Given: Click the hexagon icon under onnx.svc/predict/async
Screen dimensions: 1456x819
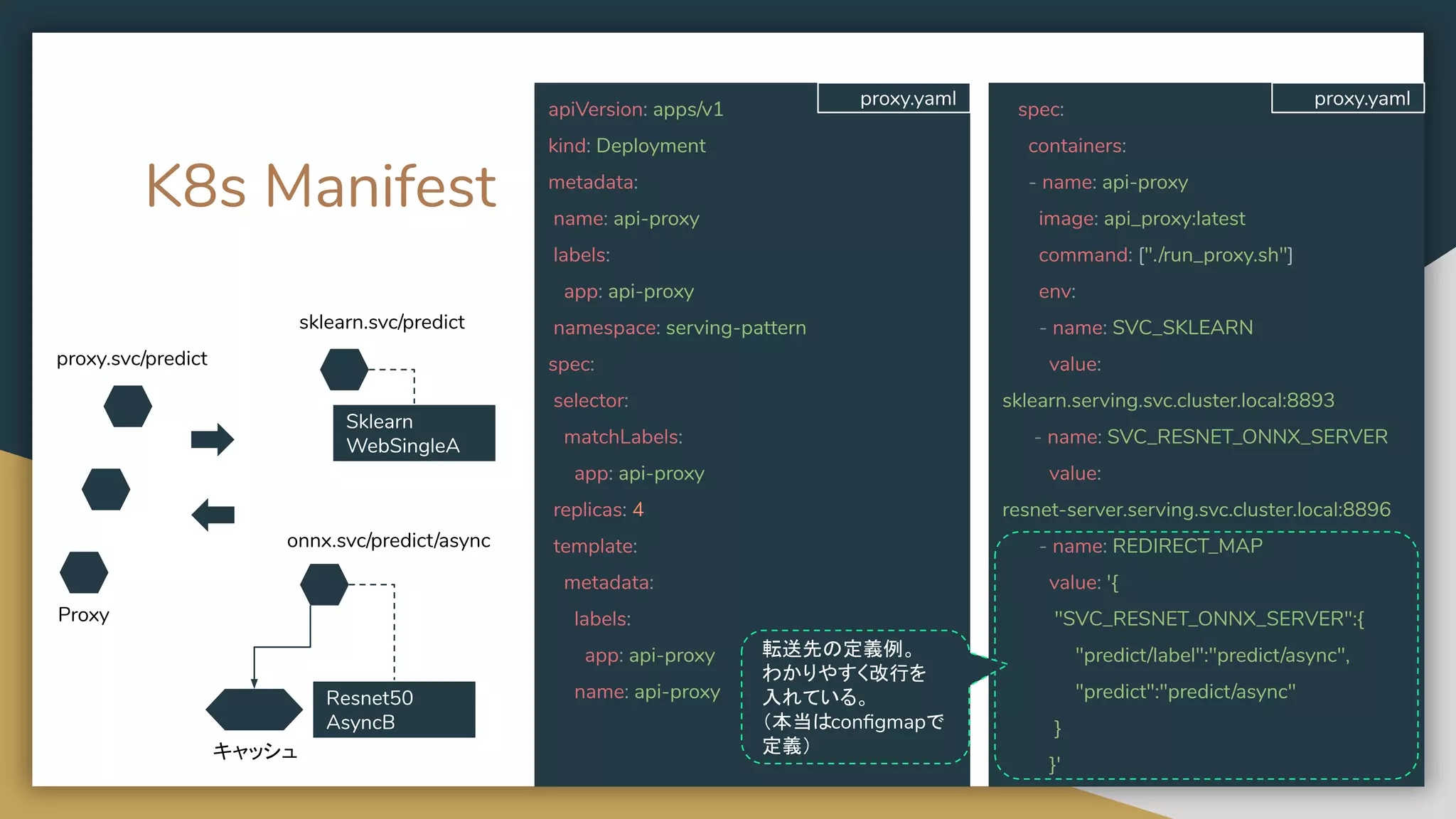Looking at the screenshot, I should coord(324,584).
